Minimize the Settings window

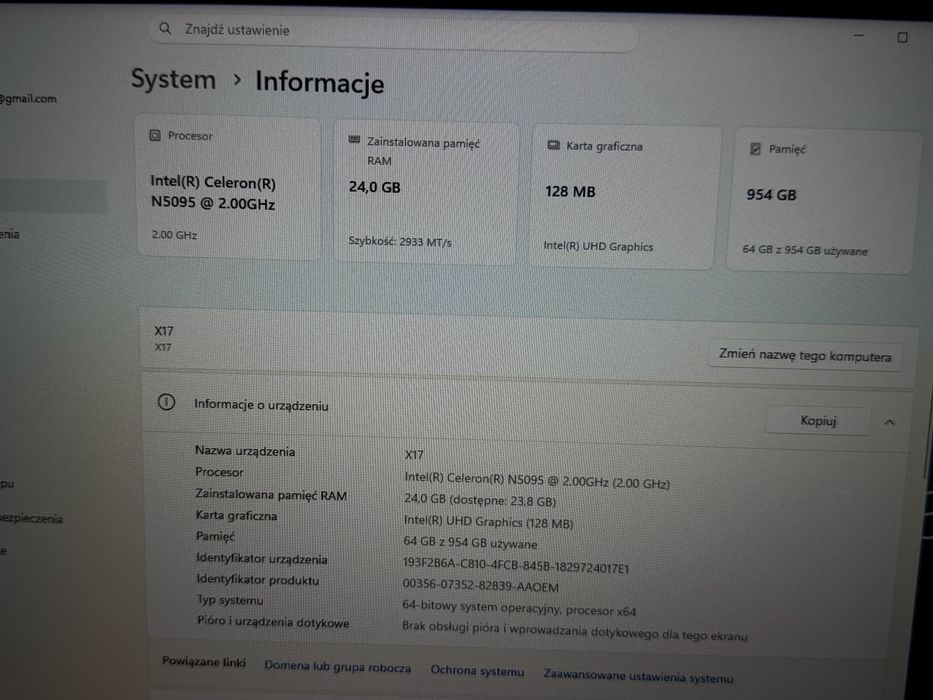pos(858,36)
